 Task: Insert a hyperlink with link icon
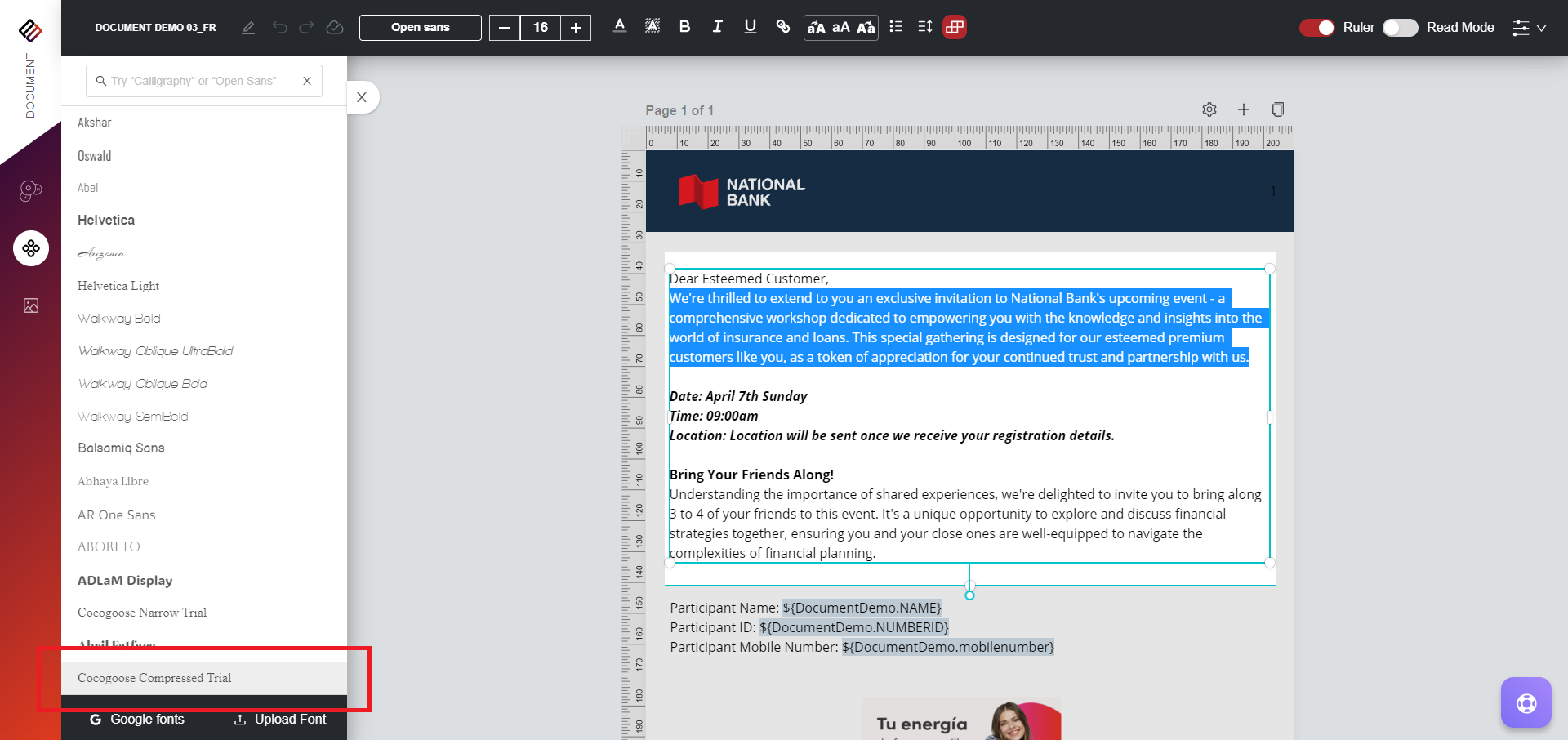pos(782,27)
